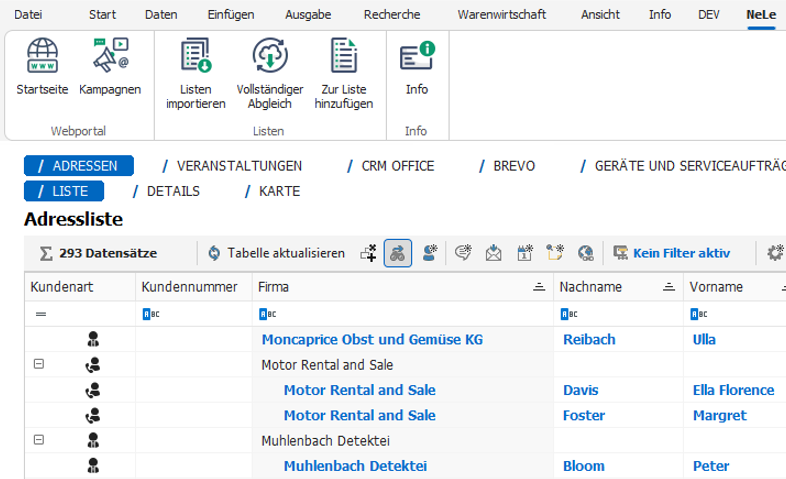Switch to the Recherche ribbon tab
This screenshot has height=479, width=786.
(x=392, y=15)
